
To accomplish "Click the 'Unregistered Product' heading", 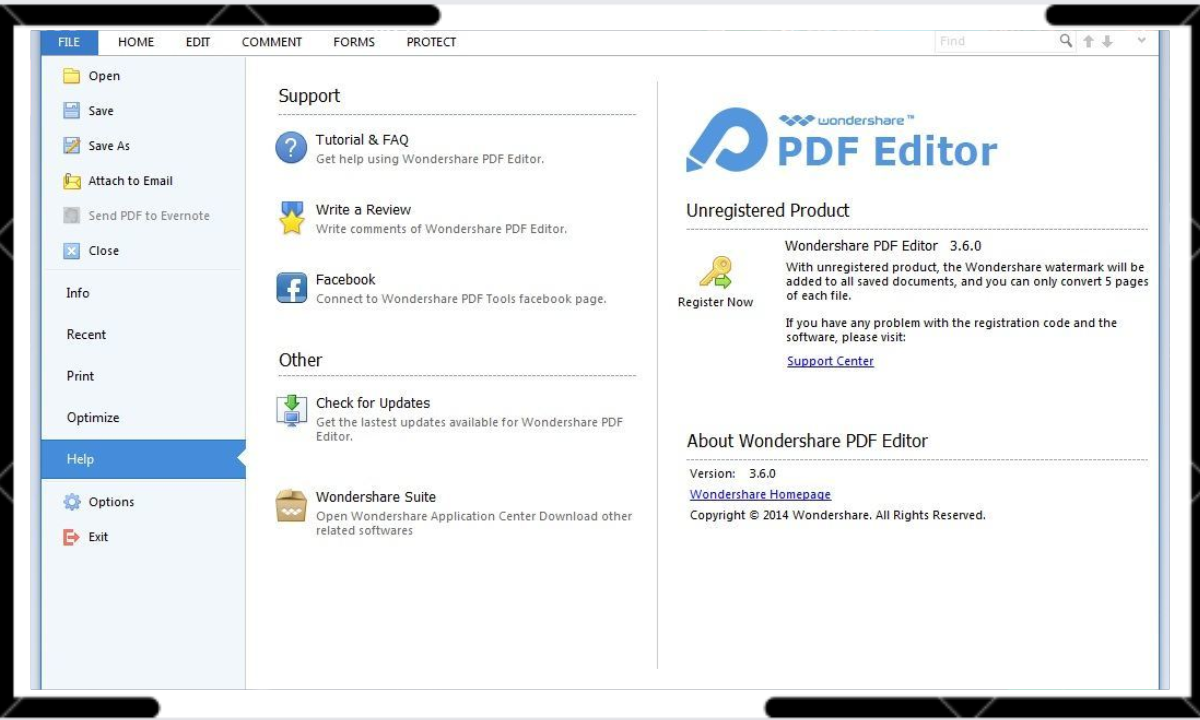I will coord(768,211).
